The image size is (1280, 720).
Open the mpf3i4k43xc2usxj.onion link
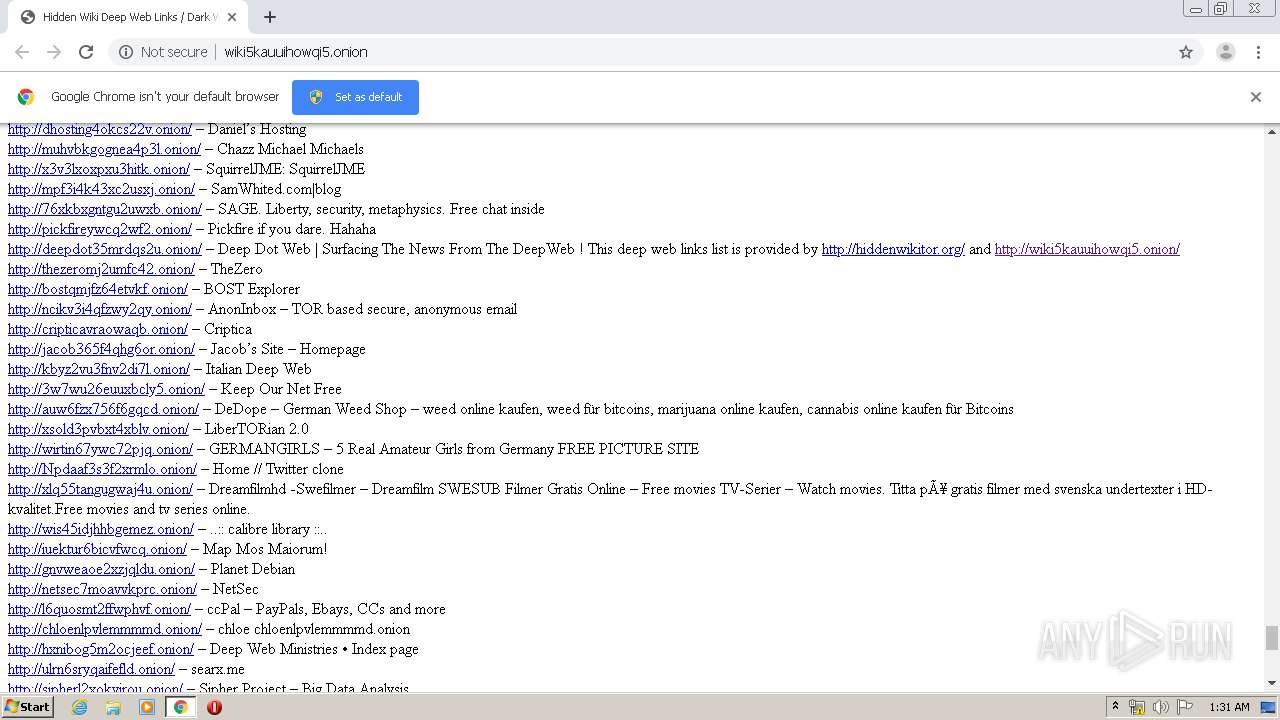[101, 189]
